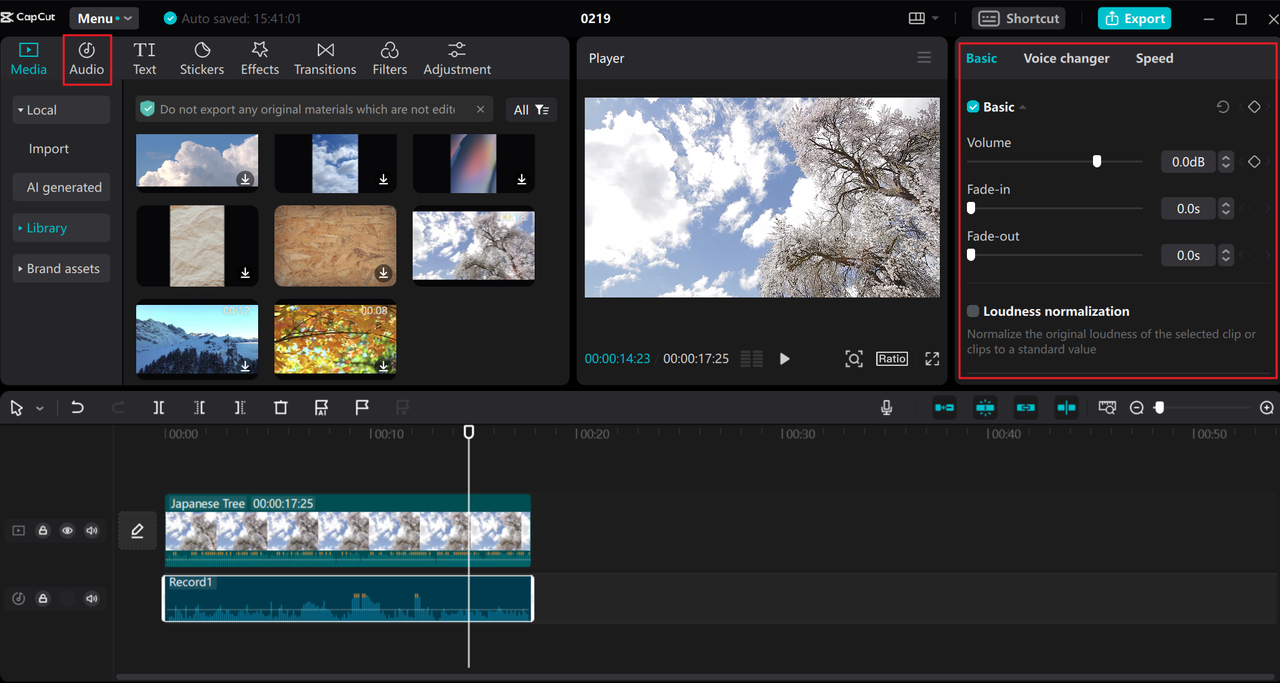Screen dimensions: 1280x683
Task: Click the Fade-in slider handle
Action: (971, 208)
